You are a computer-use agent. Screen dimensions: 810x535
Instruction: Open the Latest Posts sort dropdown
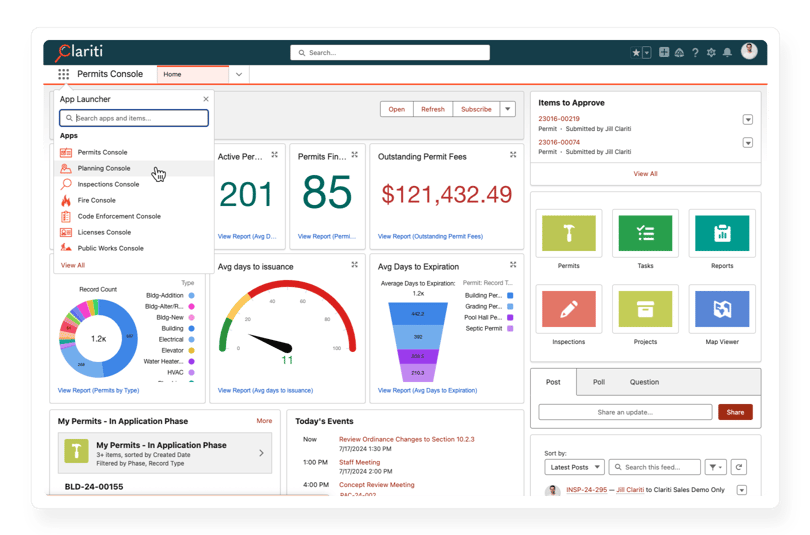(x=575, y=467)
